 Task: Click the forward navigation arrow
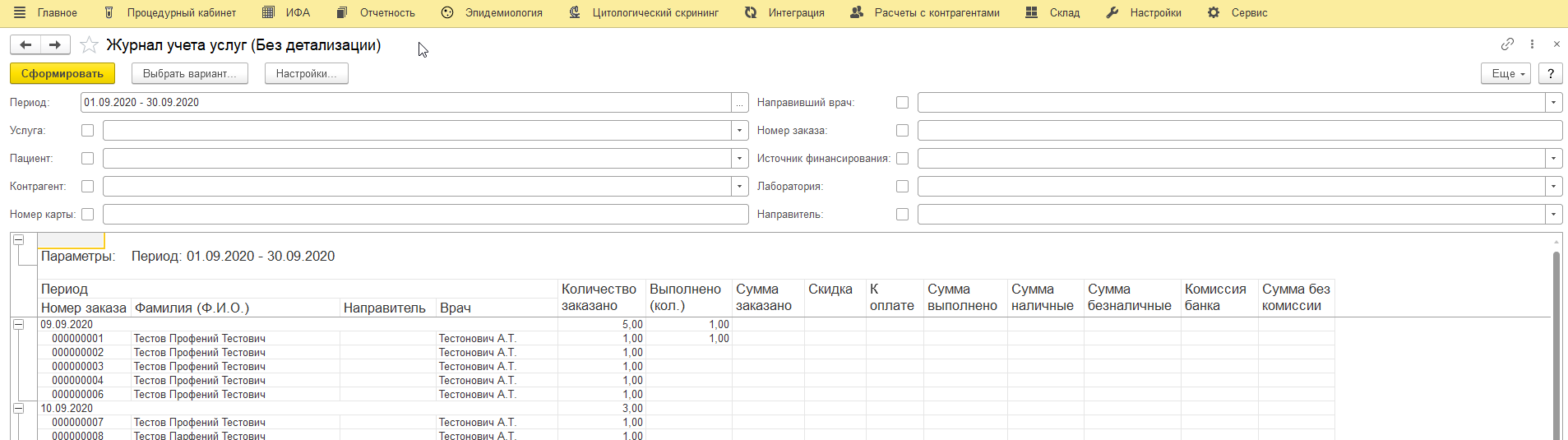point(54,45)
